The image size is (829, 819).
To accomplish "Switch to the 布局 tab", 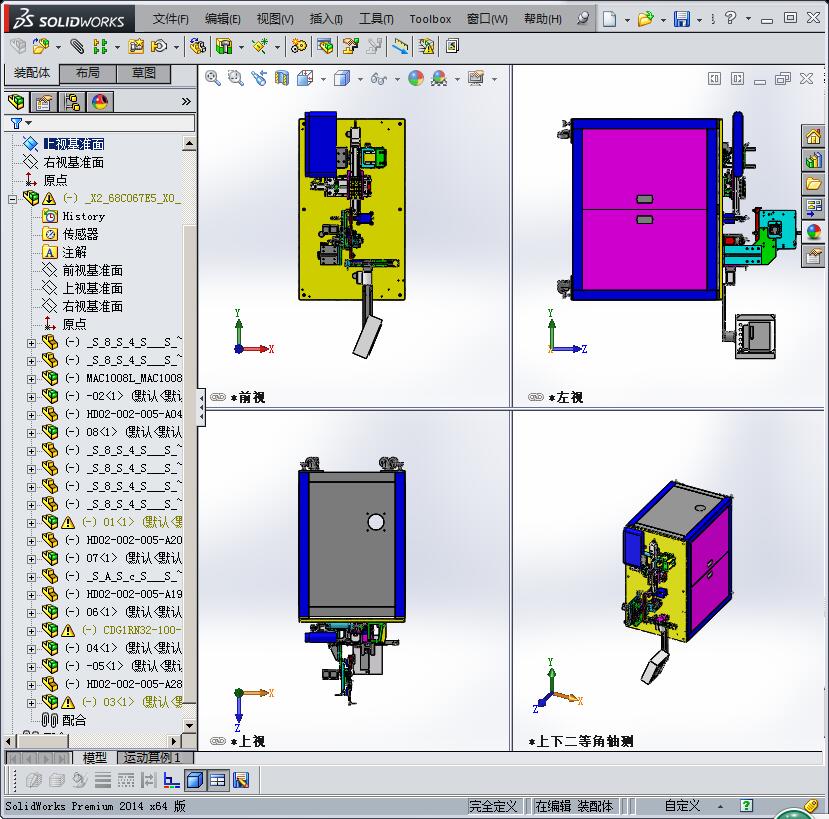I will click(88, 73).
